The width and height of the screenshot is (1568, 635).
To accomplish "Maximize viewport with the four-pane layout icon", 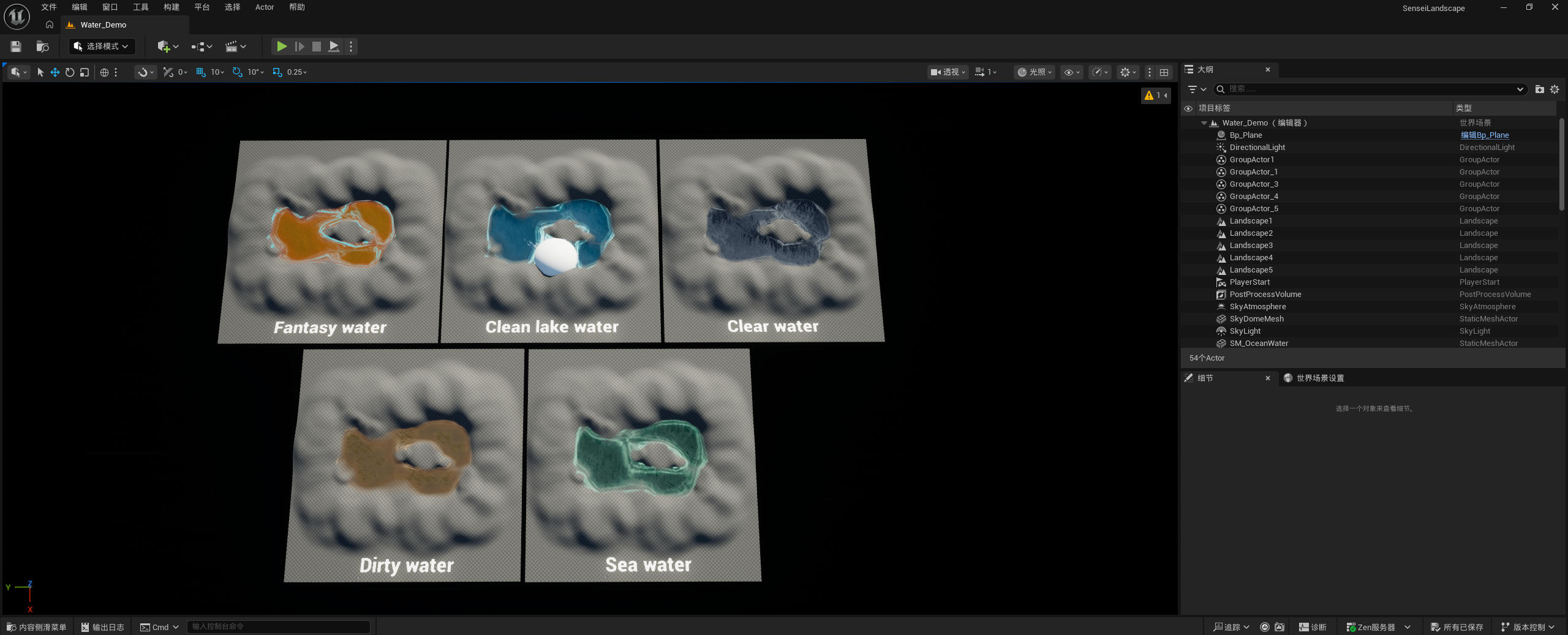I will pyautogui.click(x=1164, y=72).
